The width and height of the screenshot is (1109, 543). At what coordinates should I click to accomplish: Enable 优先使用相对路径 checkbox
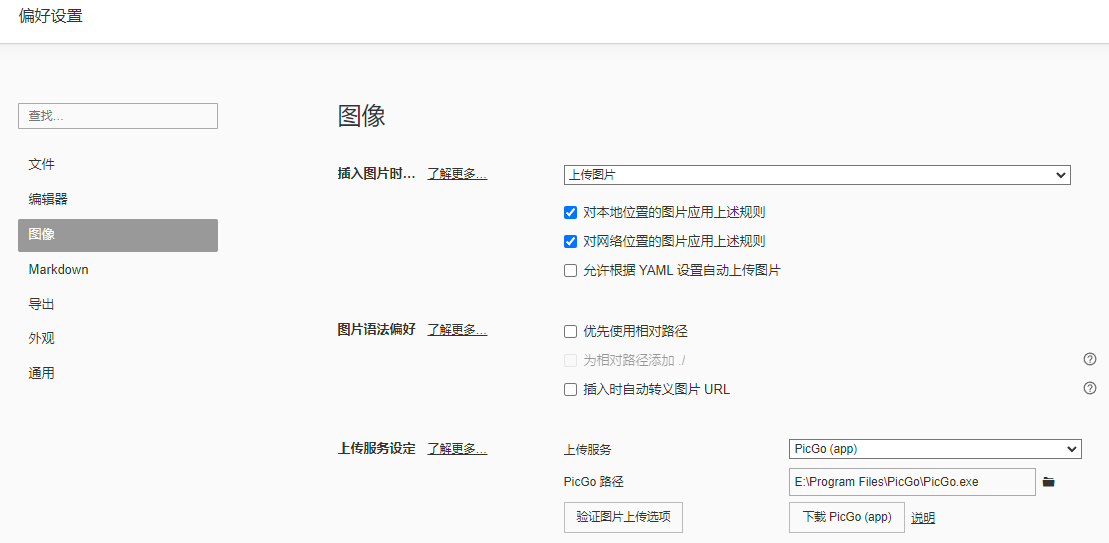570,331
